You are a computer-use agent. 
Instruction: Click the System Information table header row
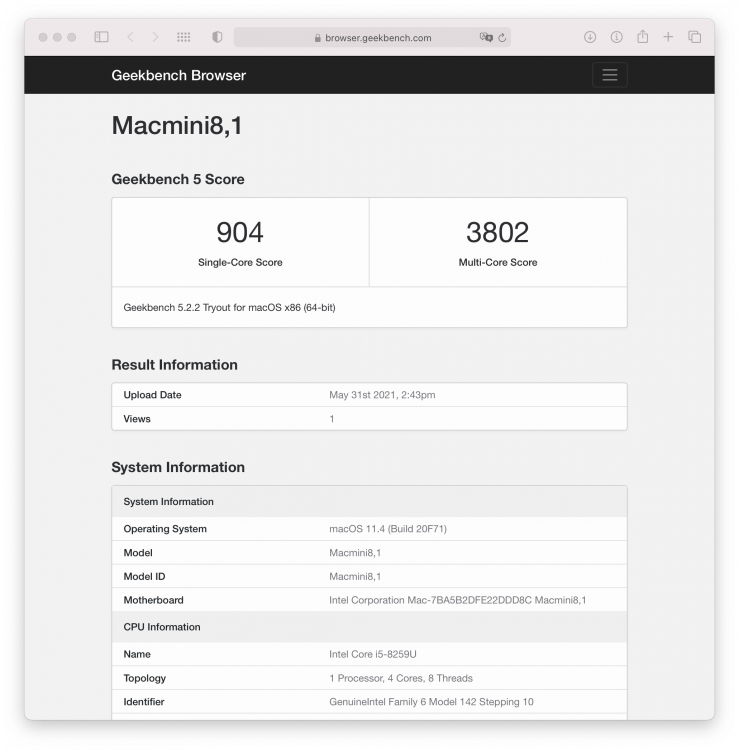(369, 501)
